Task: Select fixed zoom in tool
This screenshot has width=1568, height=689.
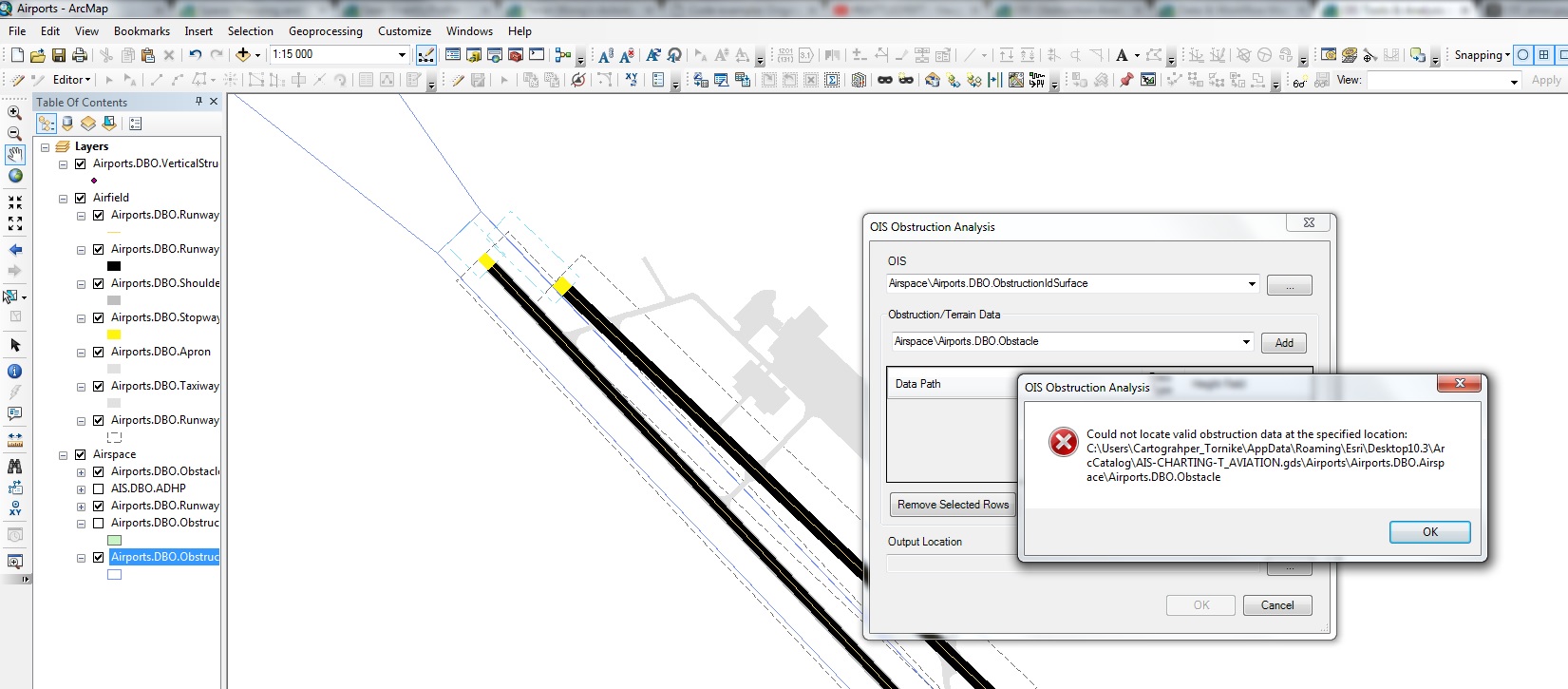Action: [15, 202]
